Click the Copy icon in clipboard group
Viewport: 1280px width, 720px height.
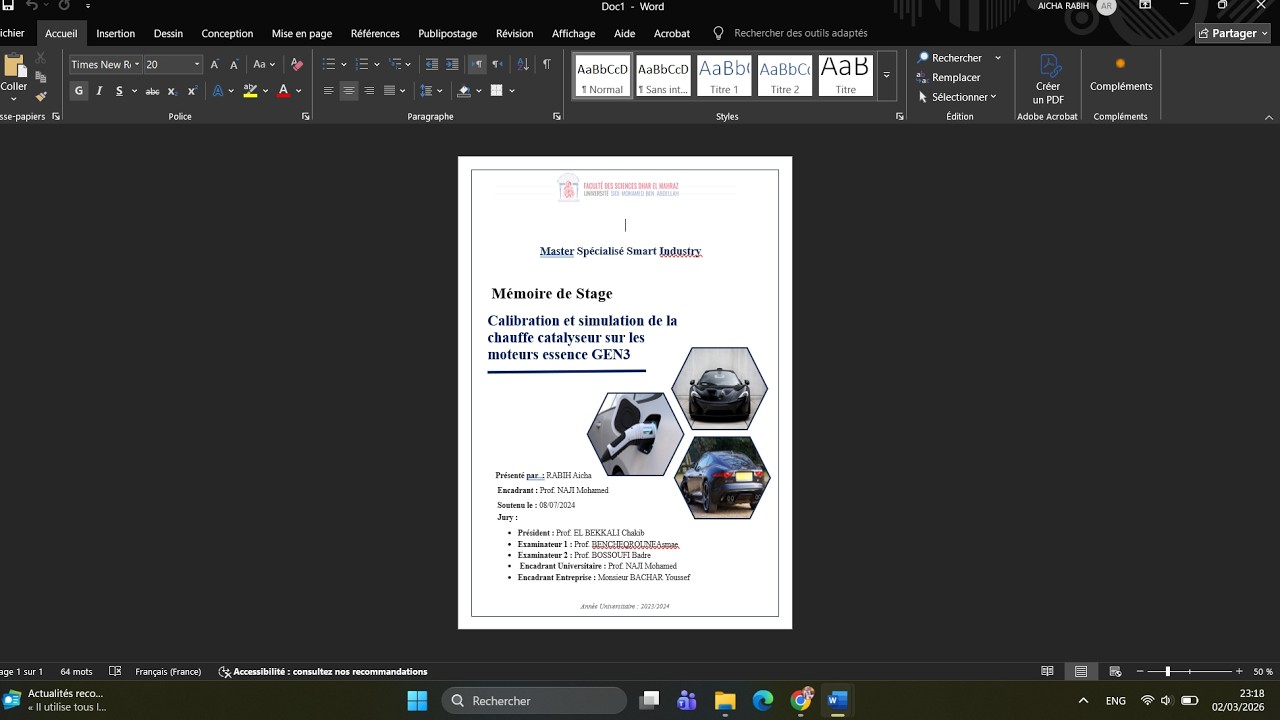41,77
